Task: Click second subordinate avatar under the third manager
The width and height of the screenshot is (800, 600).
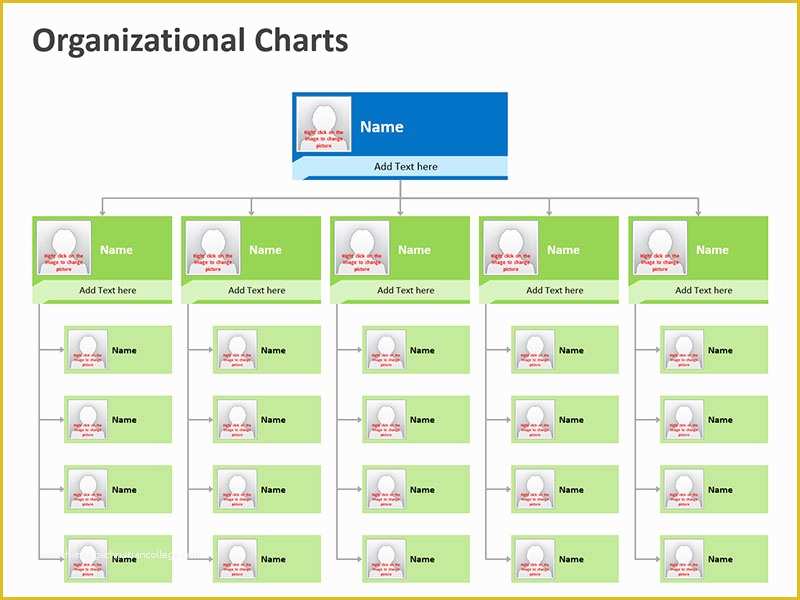Action: click(x=386, y=419)
